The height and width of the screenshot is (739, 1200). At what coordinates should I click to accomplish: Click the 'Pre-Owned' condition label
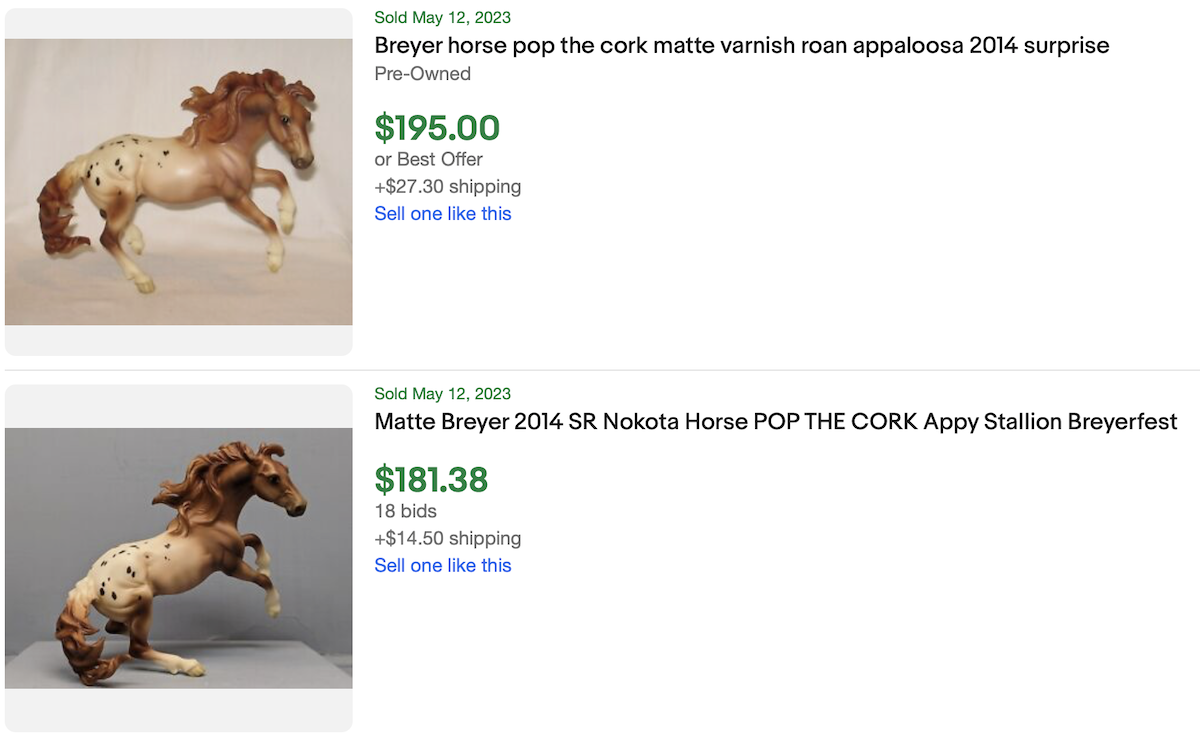click(422, 73)
